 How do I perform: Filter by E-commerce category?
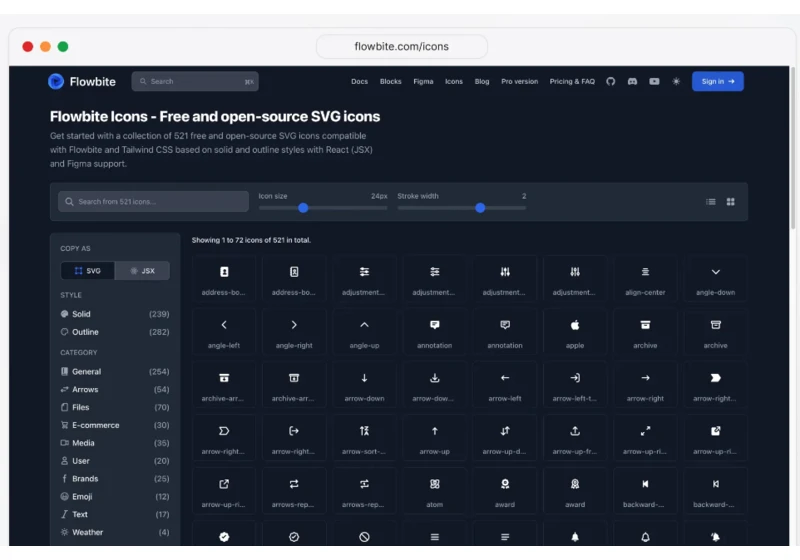pos(115,425)
